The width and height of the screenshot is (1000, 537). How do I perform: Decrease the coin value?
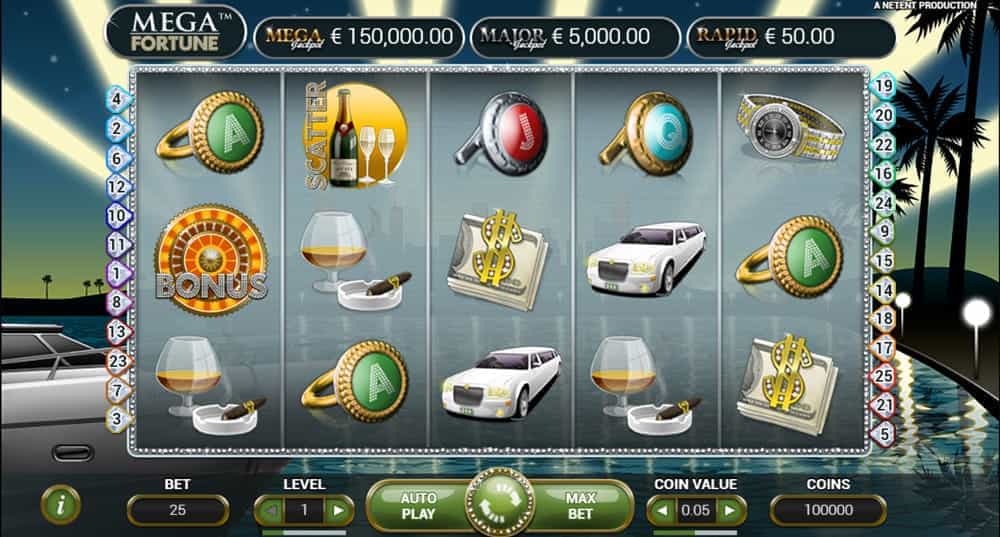[x=662, y=510]
